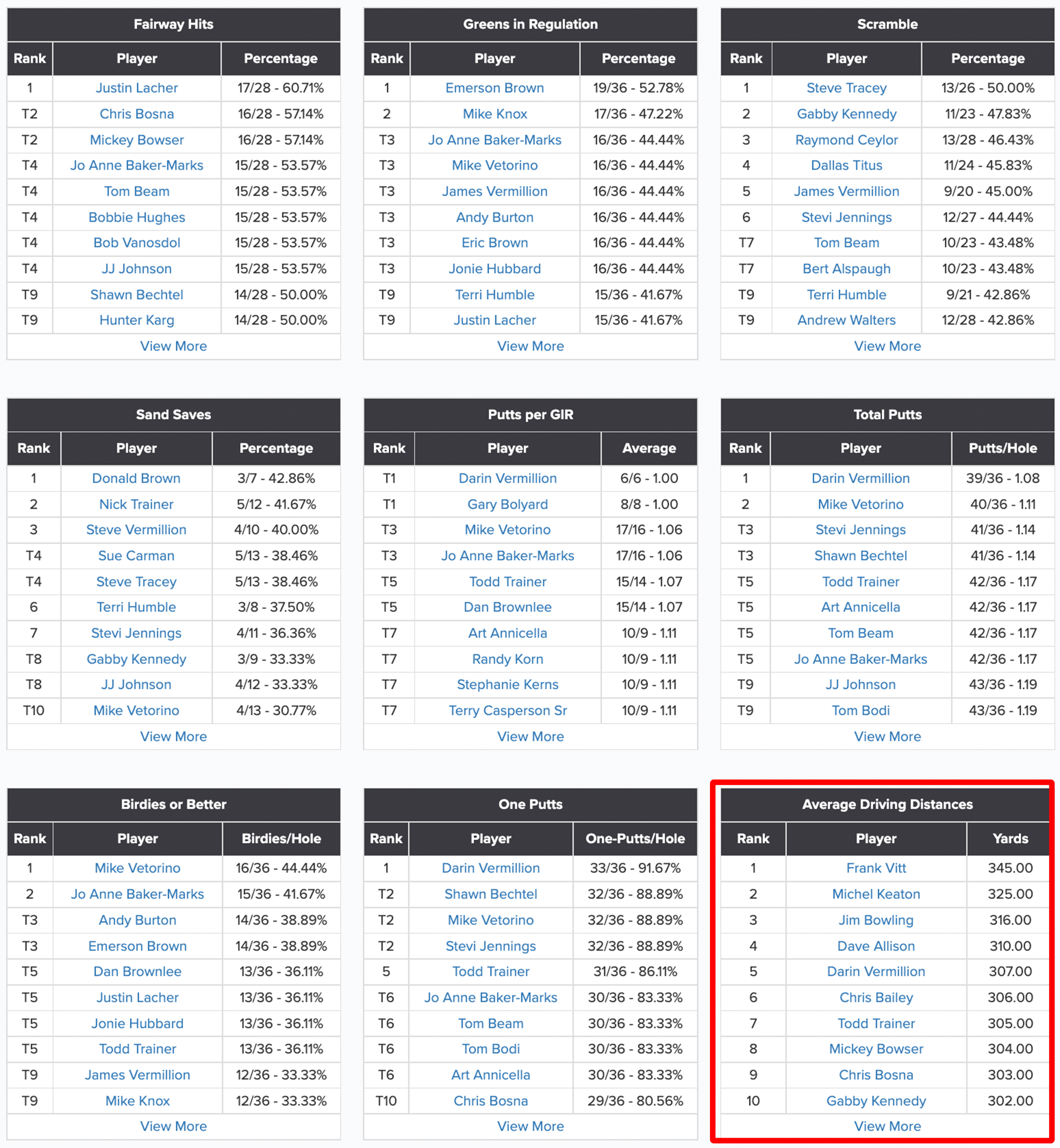This screenshot has height=1148, width=1060.
Task: Click View More under One Putts
Action: 530,1126
